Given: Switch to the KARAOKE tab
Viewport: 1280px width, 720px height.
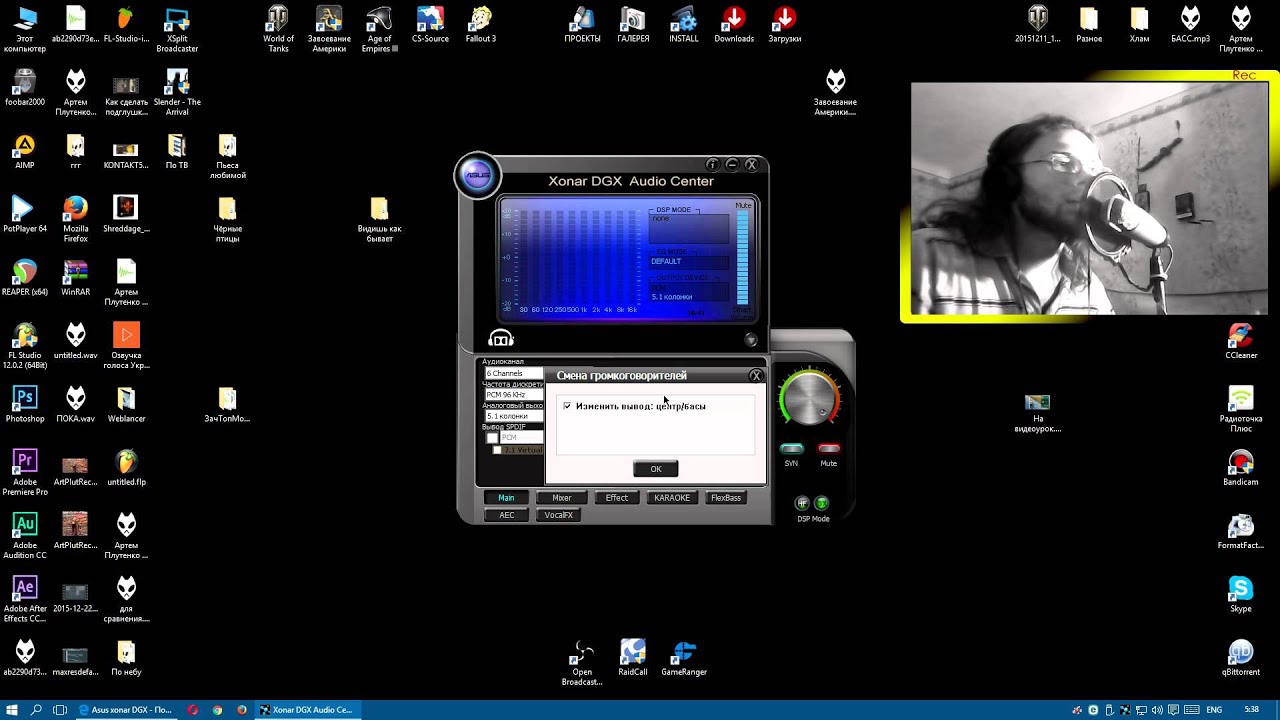Looking at the screenshot, I should tap(671, 498).
